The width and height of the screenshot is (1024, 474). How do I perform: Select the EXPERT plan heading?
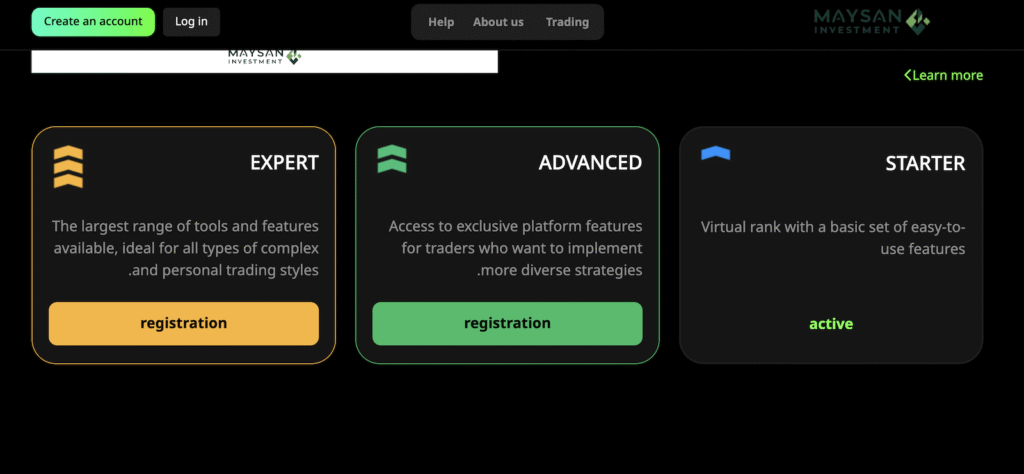pyautogui.click(x=284, y=163)
